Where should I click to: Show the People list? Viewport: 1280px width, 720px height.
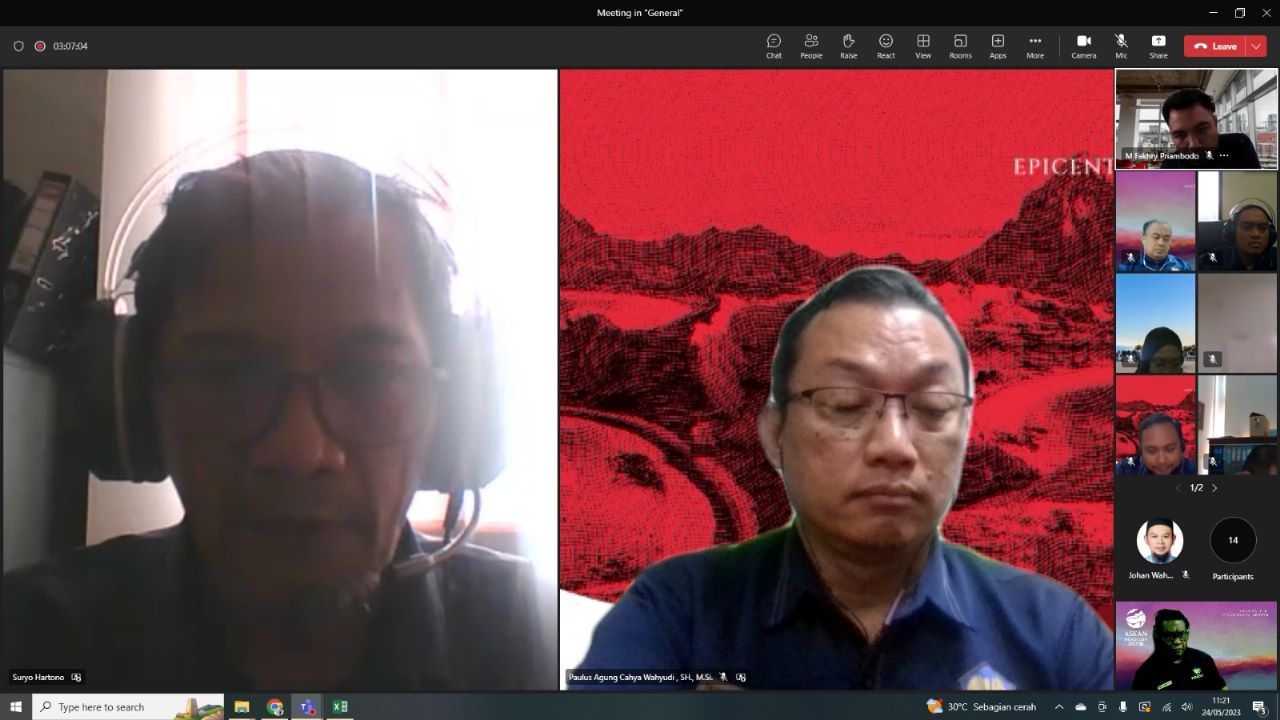tap(811, 46)
